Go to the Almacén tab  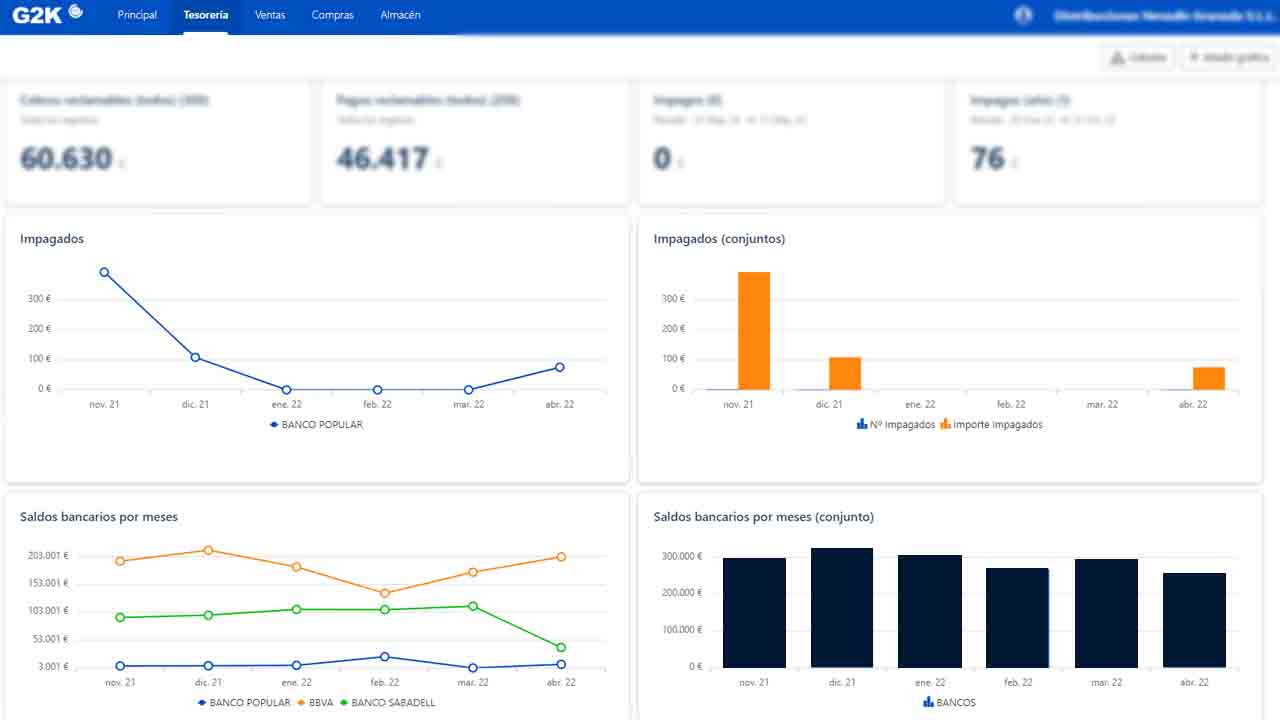click(401, 15)
